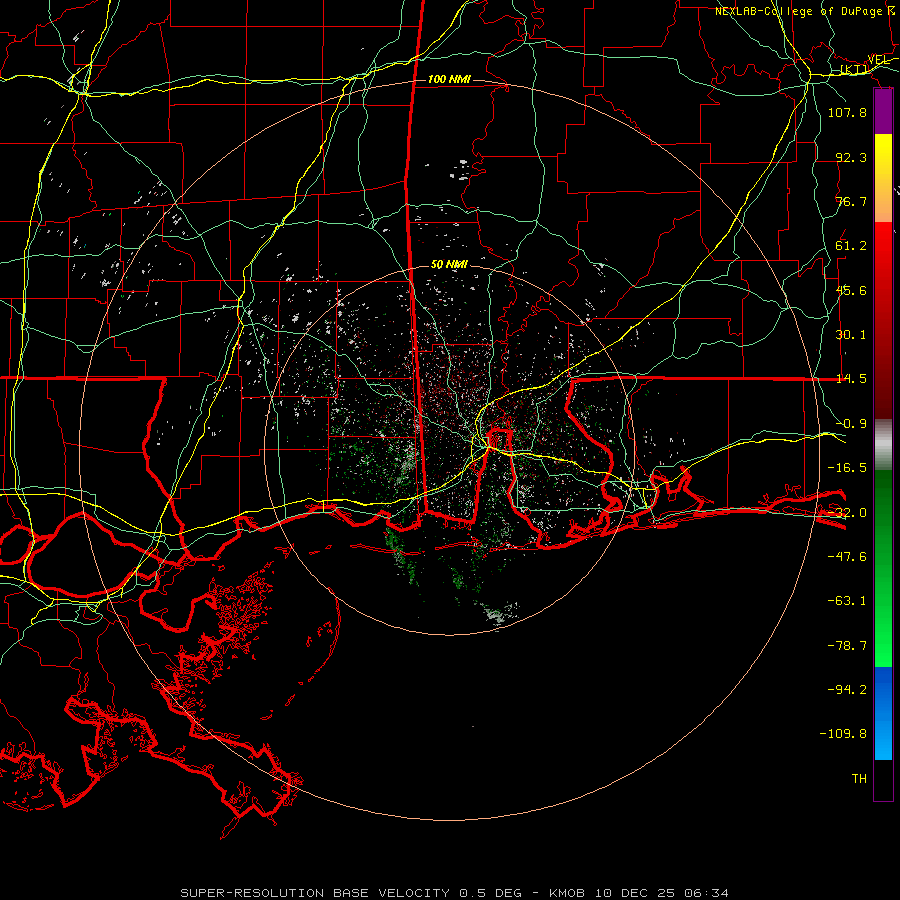Click the VEL label above the color scale
This screenshot has width=900, height=900.
pos(878,60)
